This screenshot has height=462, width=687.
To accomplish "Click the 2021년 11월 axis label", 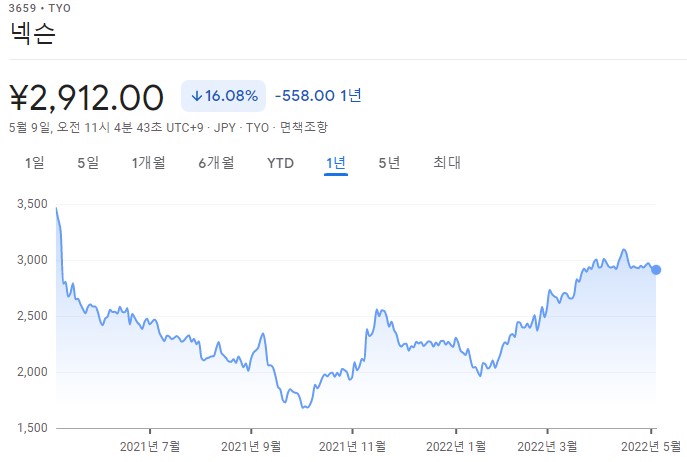I will (352, 447).
